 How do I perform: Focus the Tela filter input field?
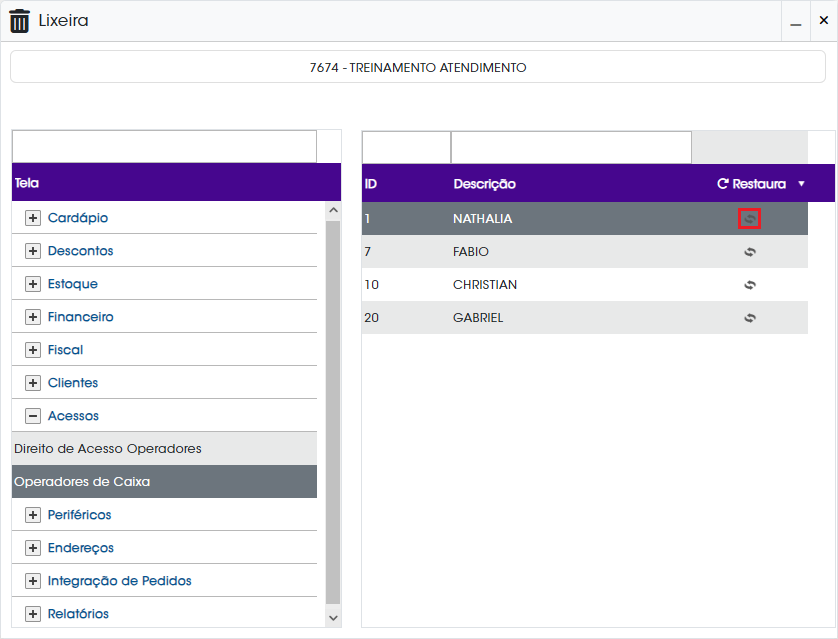(164, 146)
